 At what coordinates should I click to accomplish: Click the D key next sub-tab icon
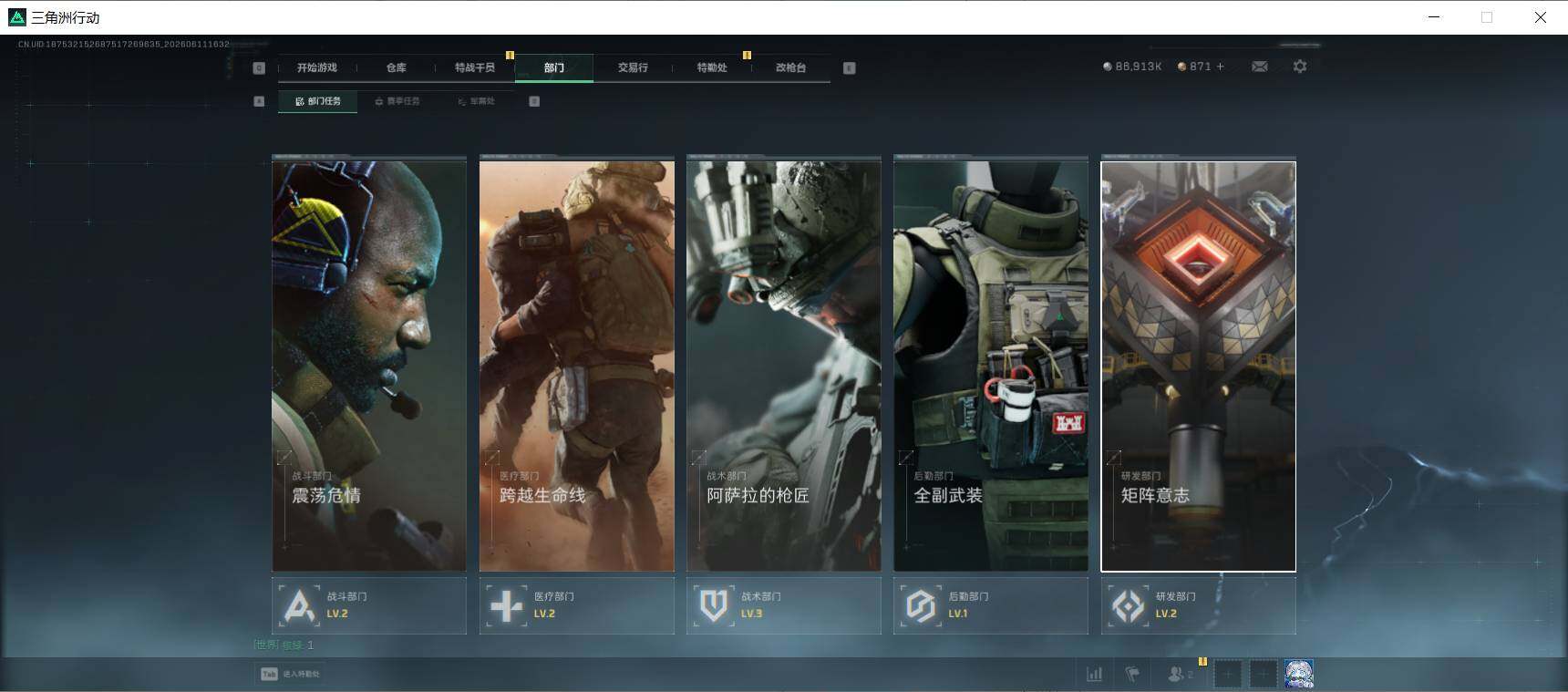[534, 101]
